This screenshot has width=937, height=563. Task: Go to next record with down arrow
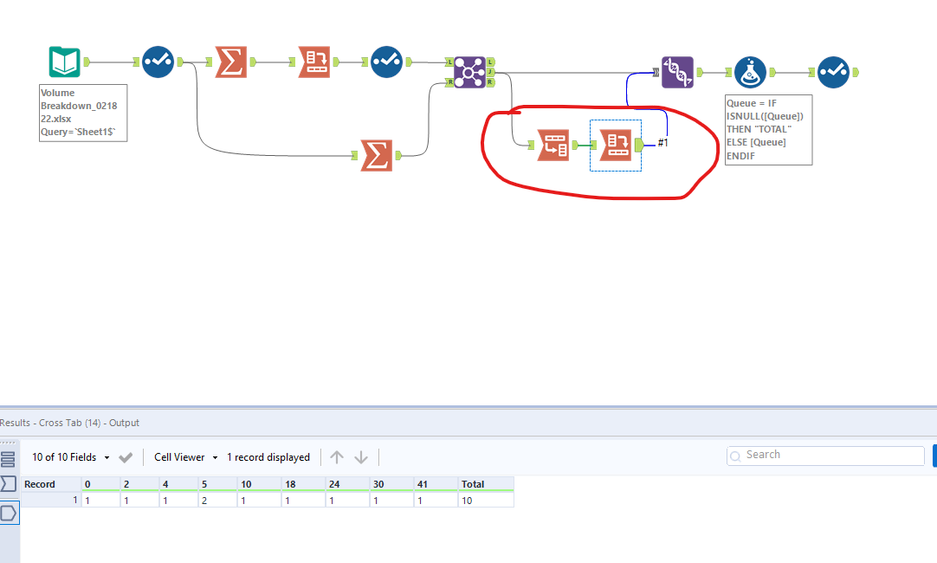click(361, 457)
